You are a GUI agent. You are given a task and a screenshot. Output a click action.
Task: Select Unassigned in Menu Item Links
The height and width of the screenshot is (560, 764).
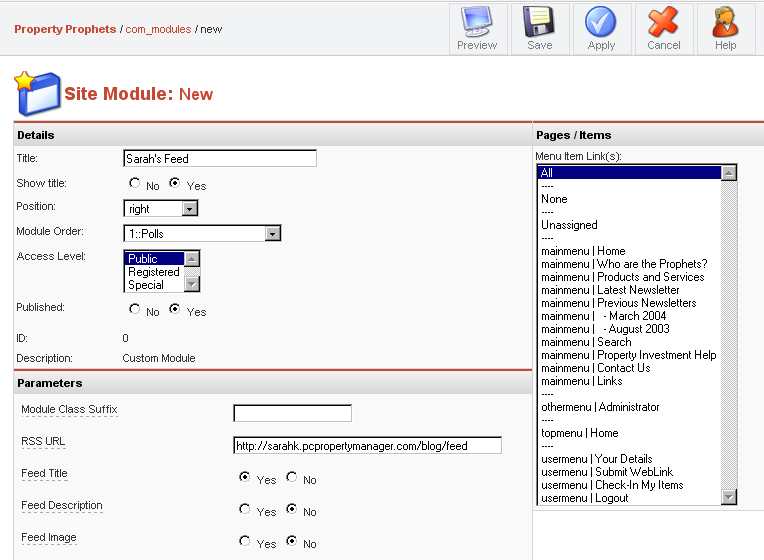click(x=630, y=225)
